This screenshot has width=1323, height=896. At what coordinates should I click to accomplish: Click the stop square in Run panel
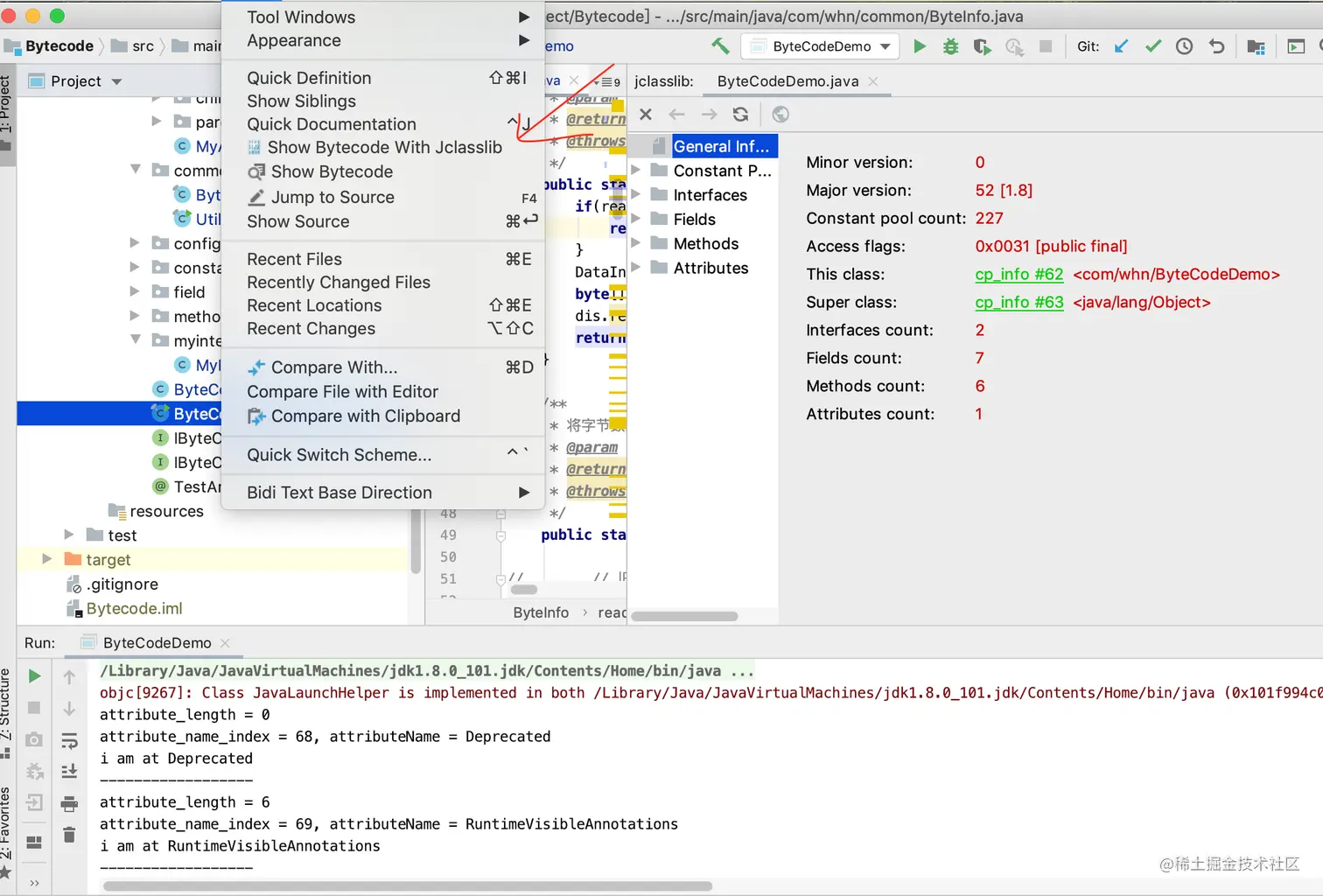pyautogui.click(x=34, y=708)
